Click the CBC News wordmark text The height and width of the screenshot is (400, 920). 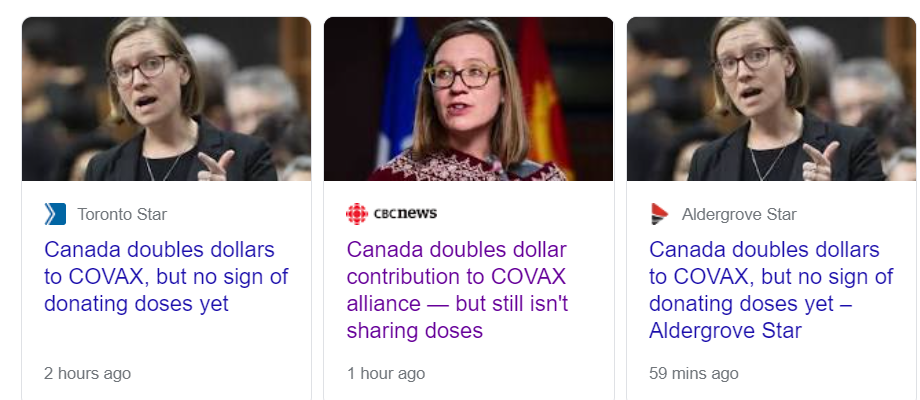coord(405,214)
